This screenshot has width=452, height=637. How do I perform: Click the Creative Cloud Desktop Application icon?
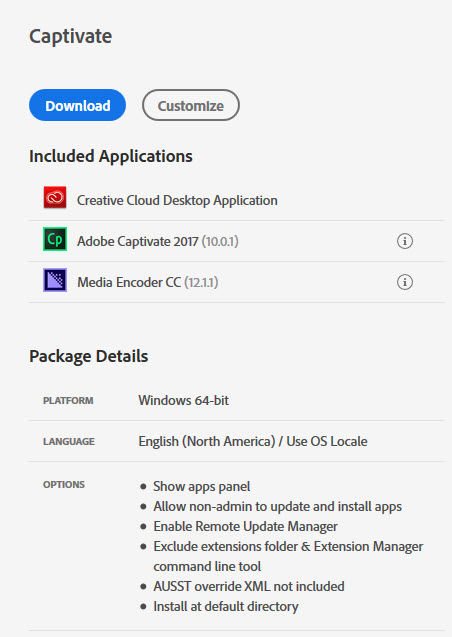pyautogui.click(x=55, y=198)
